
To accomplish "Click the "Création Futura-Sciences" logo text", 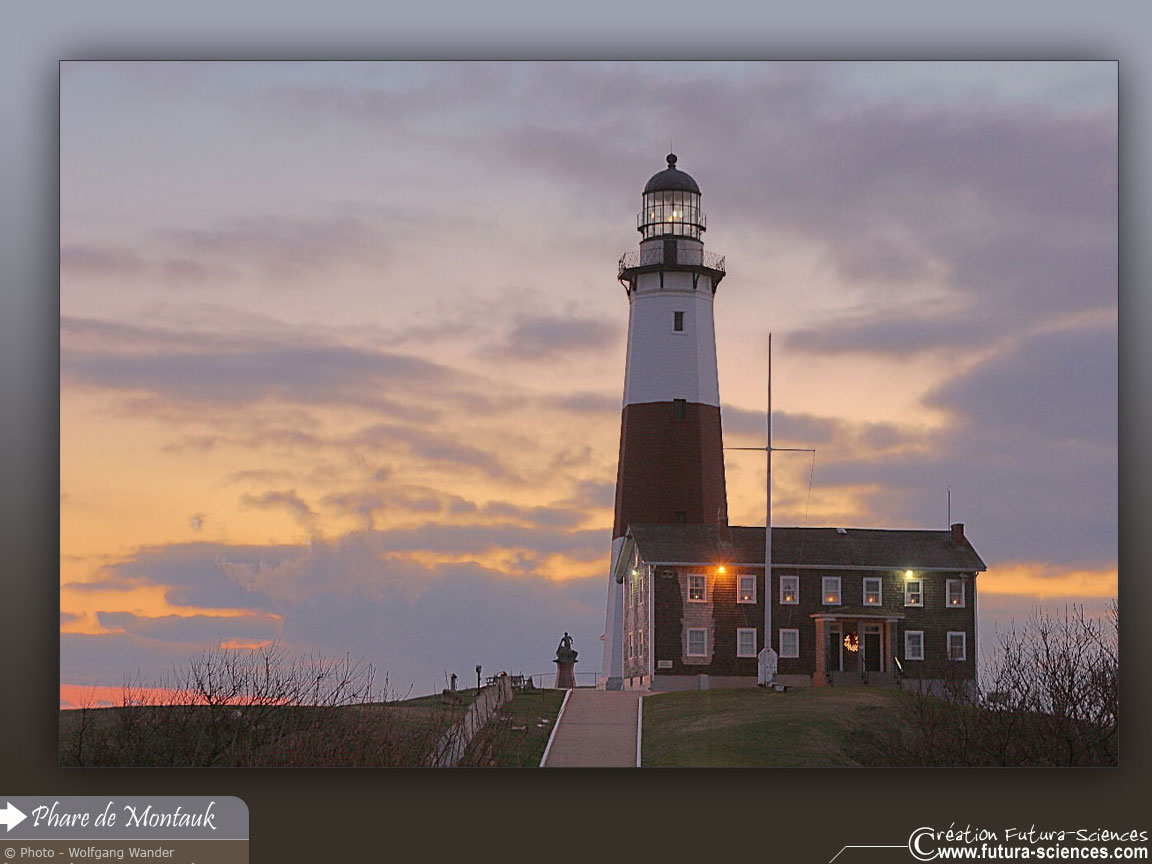I will pos(1029,835).
